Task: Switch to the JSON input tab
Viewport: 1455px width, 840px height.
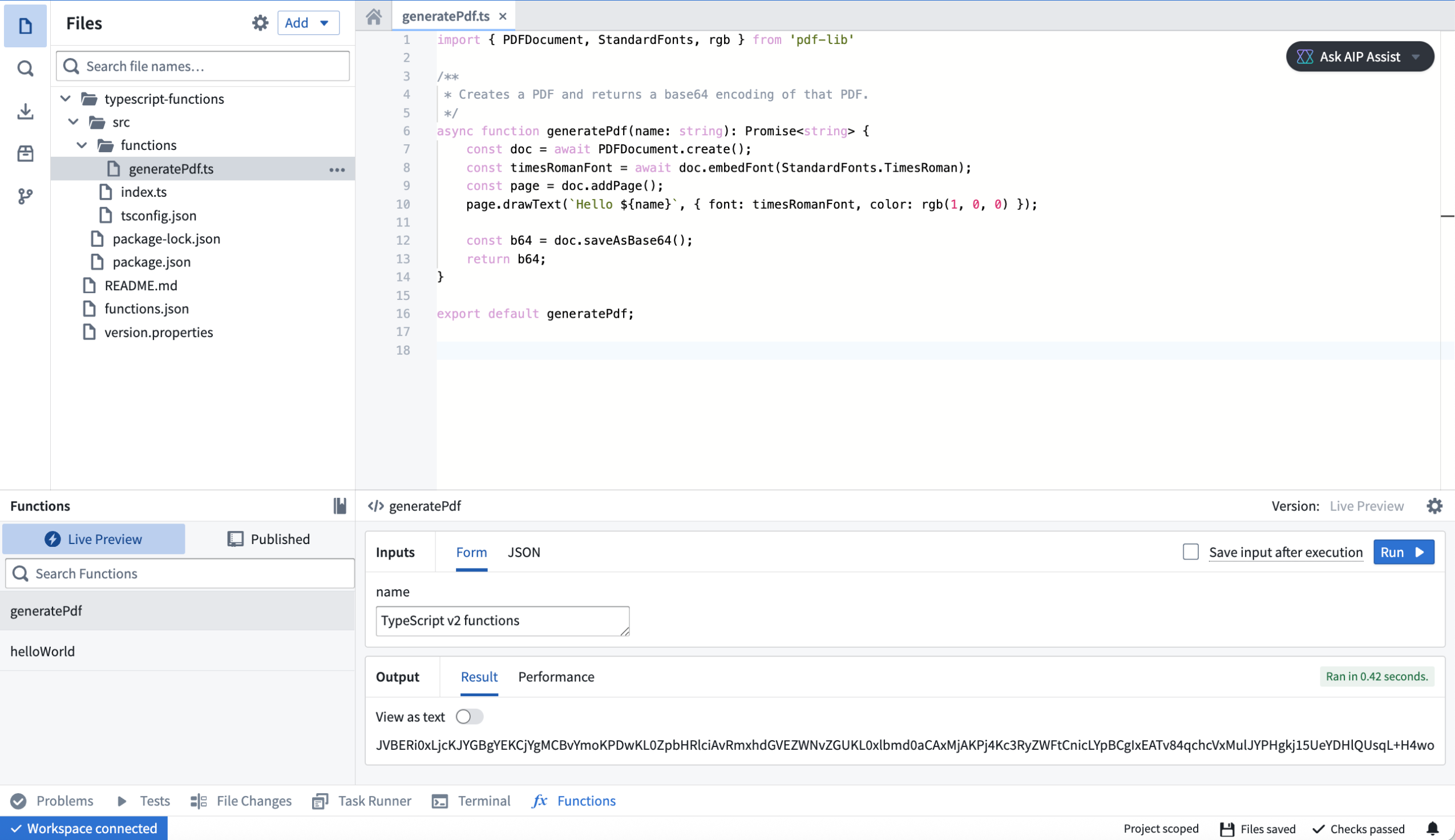Action: tap(523, 552)
